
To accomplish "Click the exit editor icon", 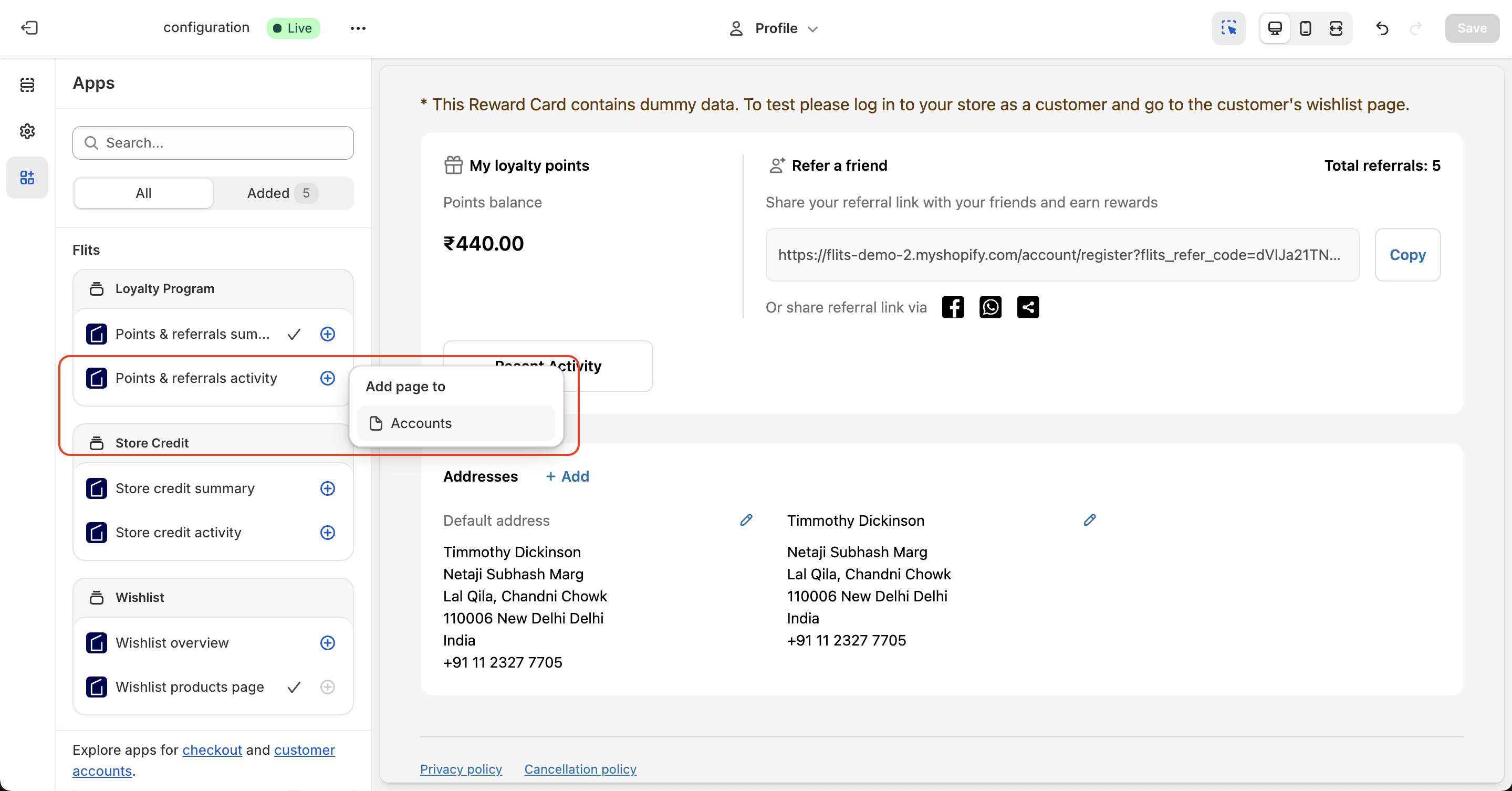I will (29, 28).
